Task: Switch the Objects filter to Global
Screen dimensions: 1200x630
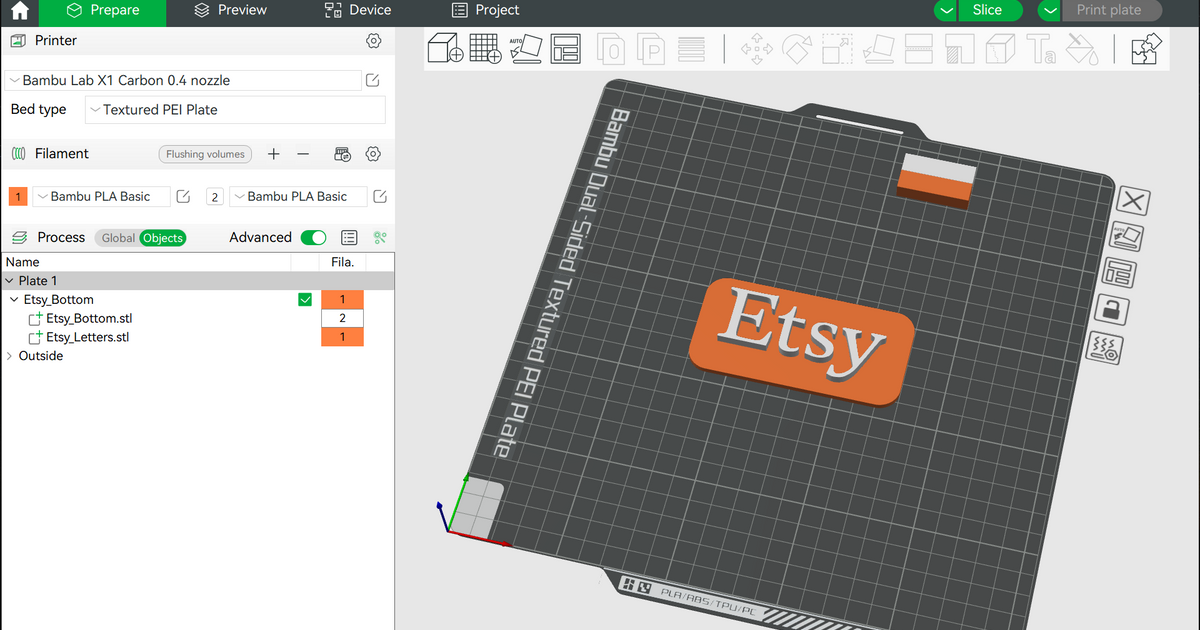Action: coord(117,238)
